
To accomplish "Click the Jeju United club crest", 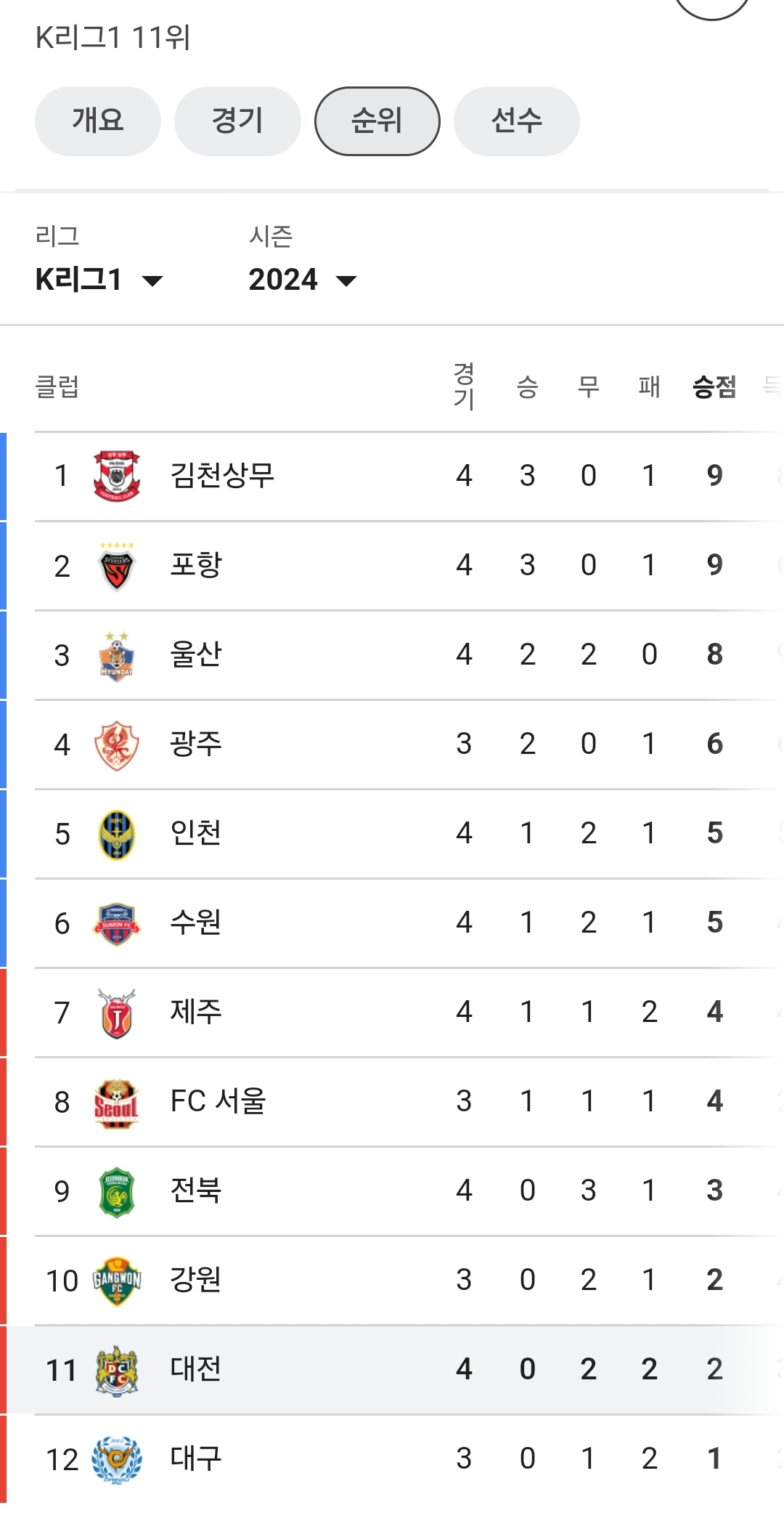I will pyautogui.click(x=117, y=1013).
